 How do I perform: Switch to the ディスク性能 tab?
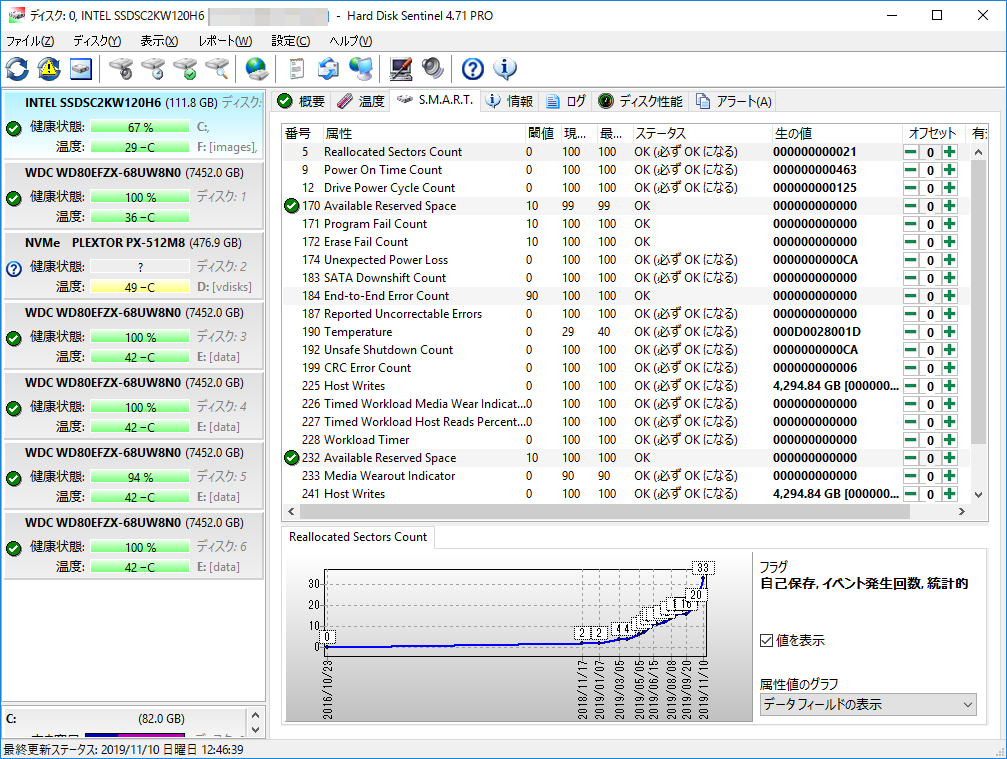click(640, 101)
